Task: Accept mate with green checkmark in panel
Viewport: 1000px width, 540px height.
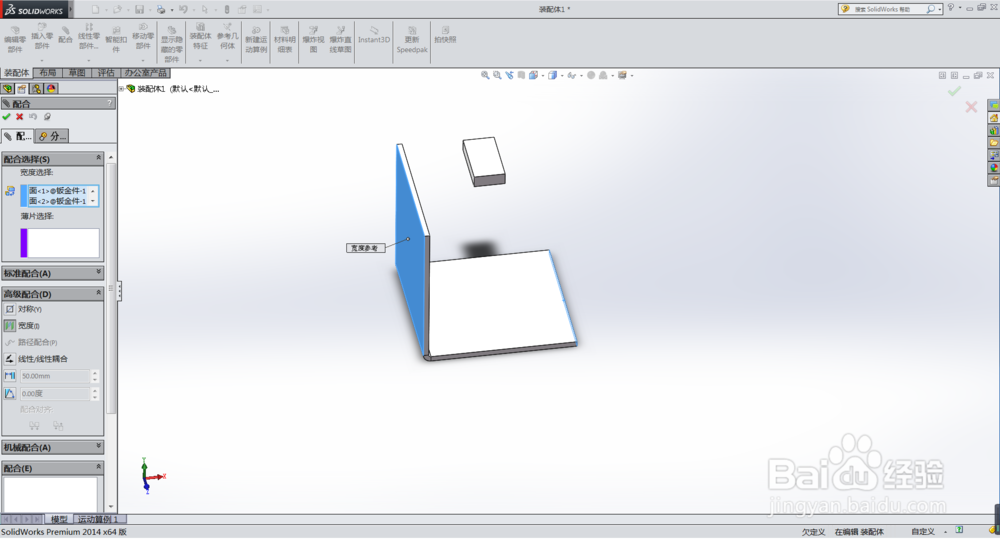Action: pyautogui.click(x=6, y=117)
